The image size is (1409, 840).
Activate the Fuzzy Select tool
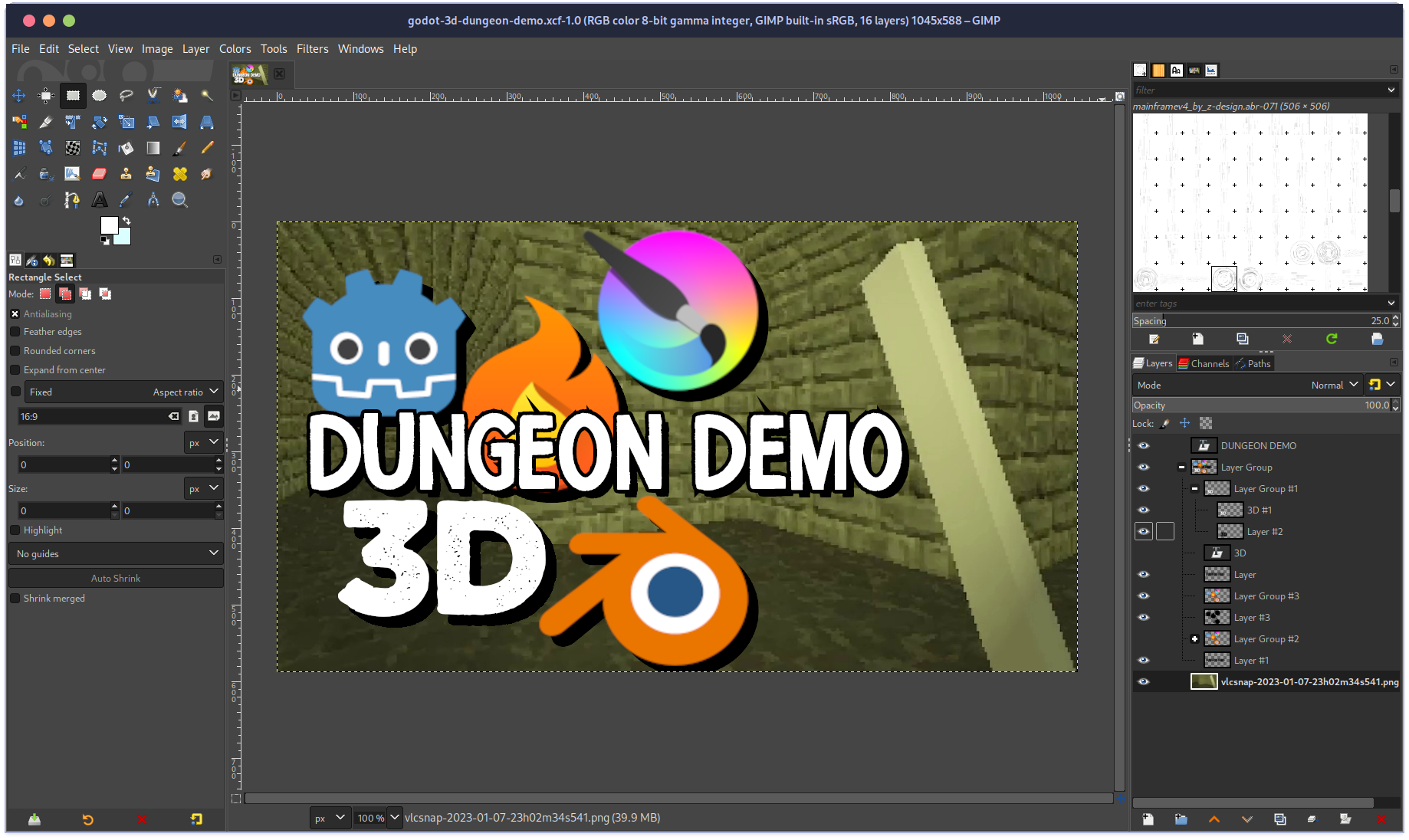pyautogui.click(x=207, y=97)
